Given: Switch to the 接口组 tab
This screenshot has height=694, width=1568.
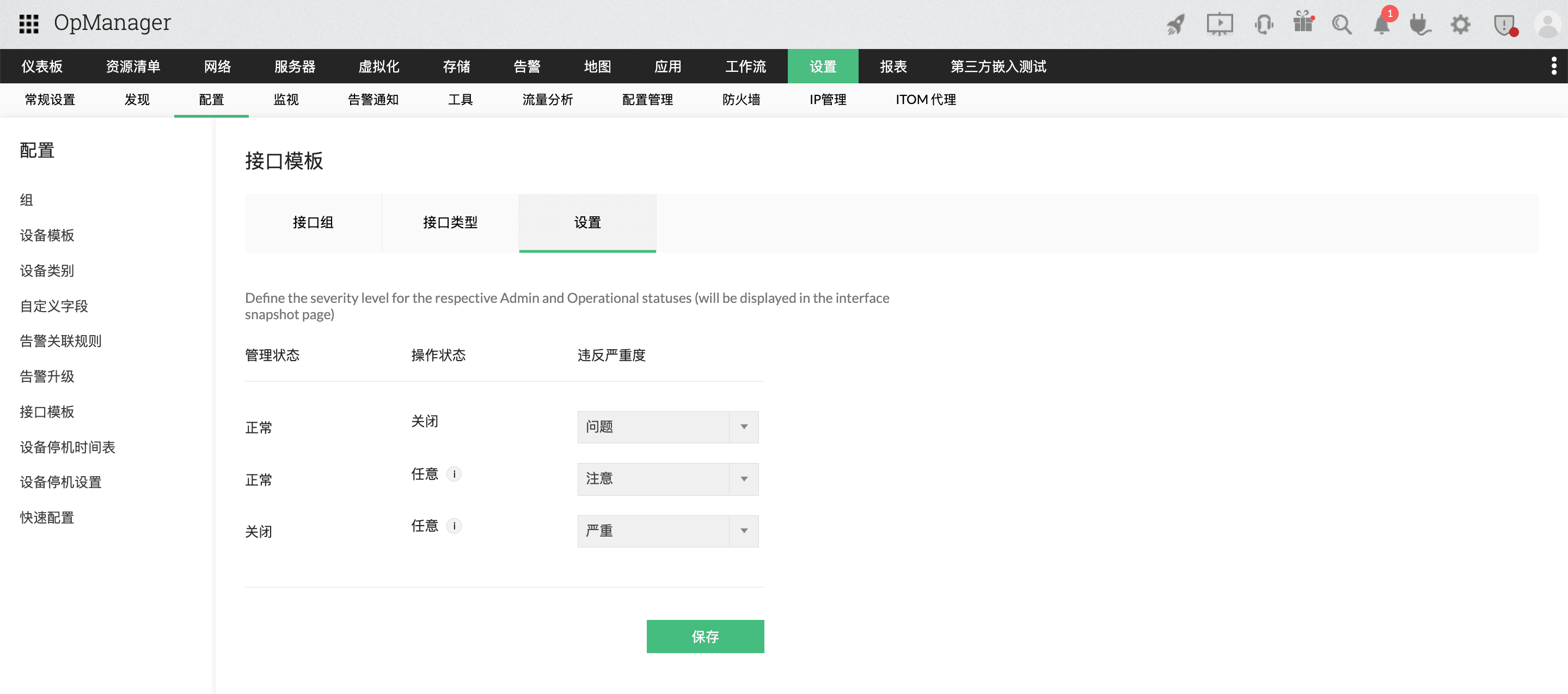Looking at the screenshot, I should pos(313,223).
